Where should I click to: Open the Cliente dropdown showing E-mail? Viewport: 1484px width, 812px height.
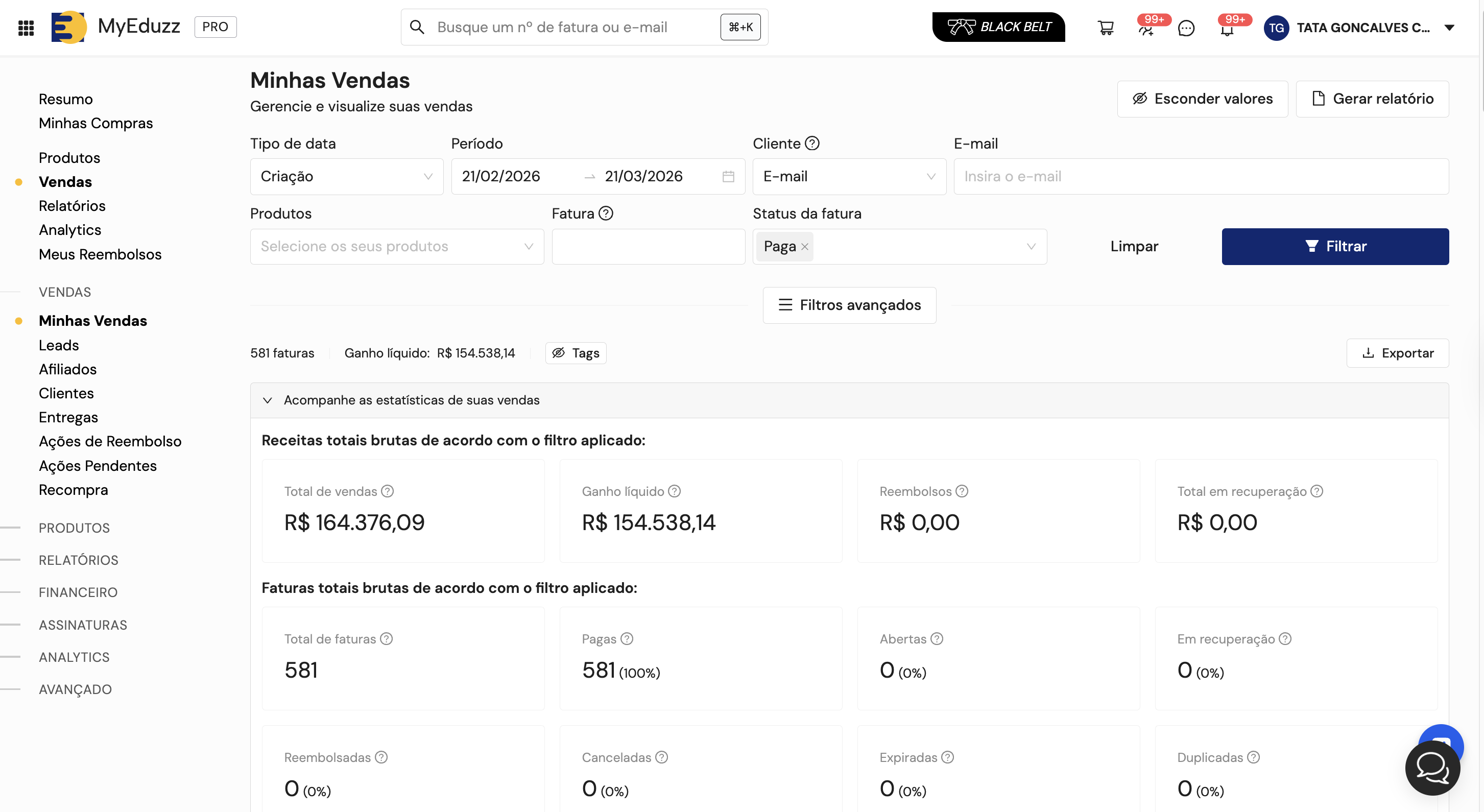(849, 176)
